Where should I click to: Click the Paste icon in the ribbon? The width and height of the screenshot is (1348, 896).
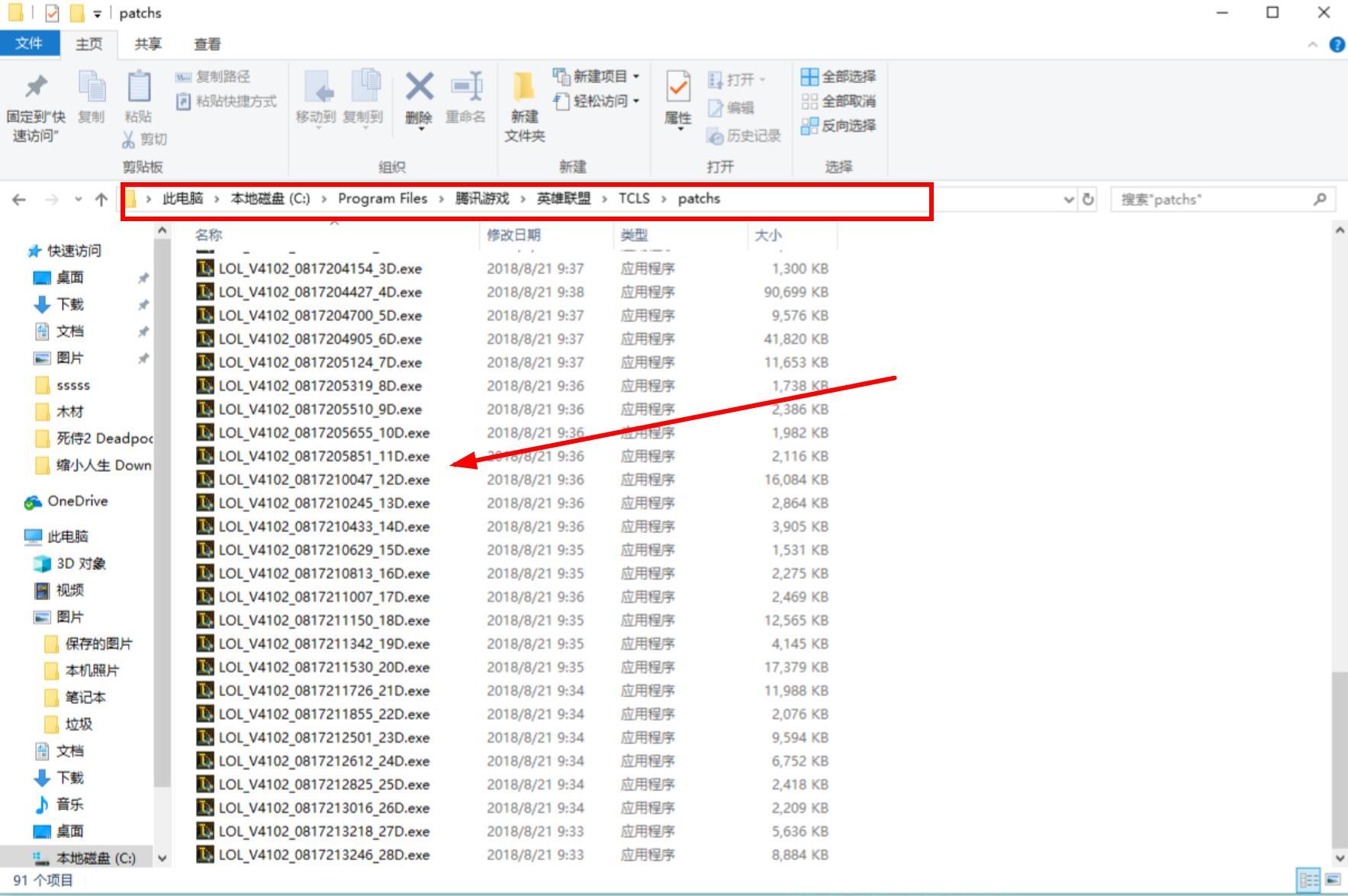pos(138,86)
